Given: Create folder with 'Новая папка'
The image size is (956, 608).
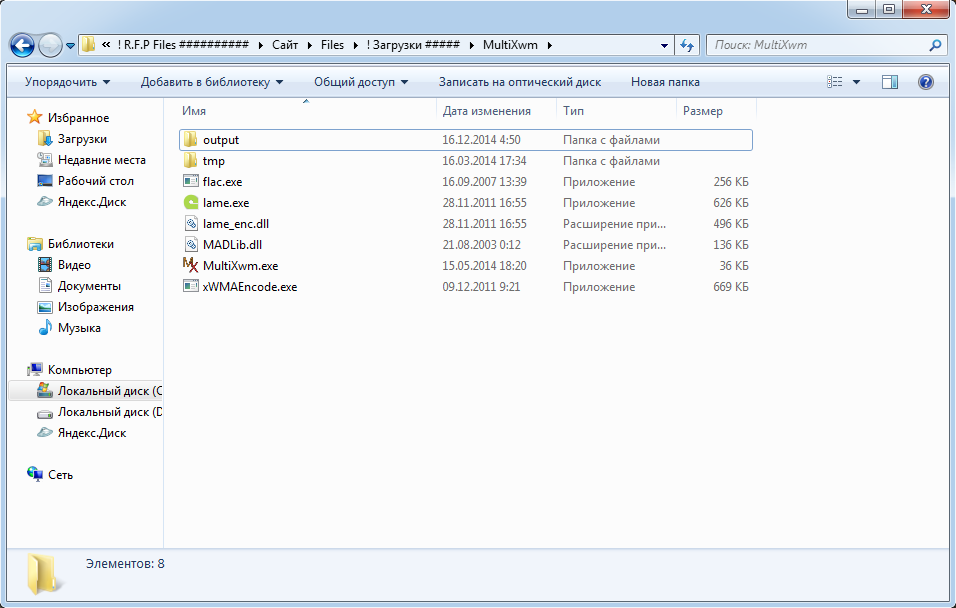Looking at the screenshot, I should point(665,82).
